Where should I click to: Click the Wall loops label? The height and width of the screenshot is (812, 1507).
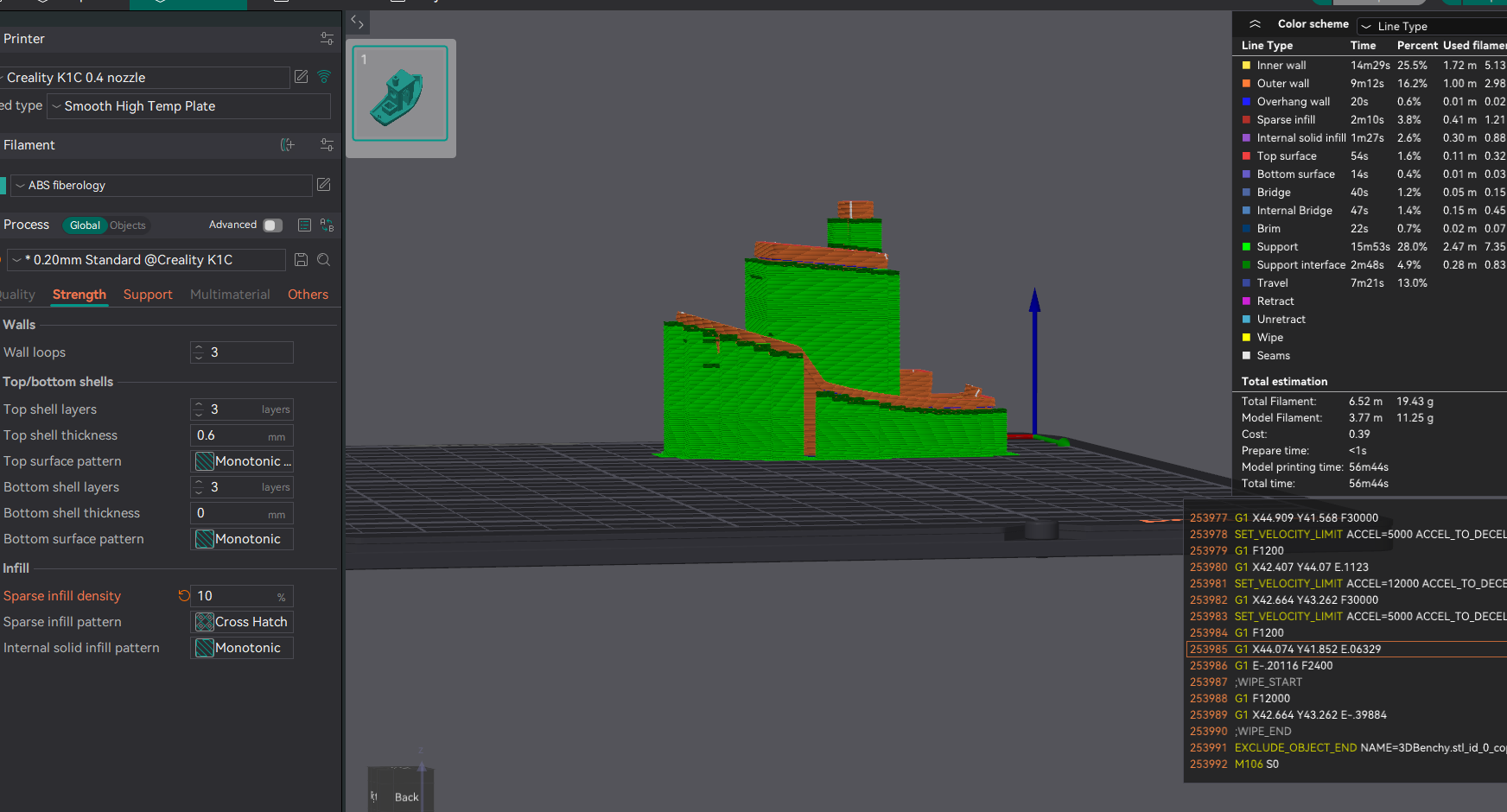point(35,352)
